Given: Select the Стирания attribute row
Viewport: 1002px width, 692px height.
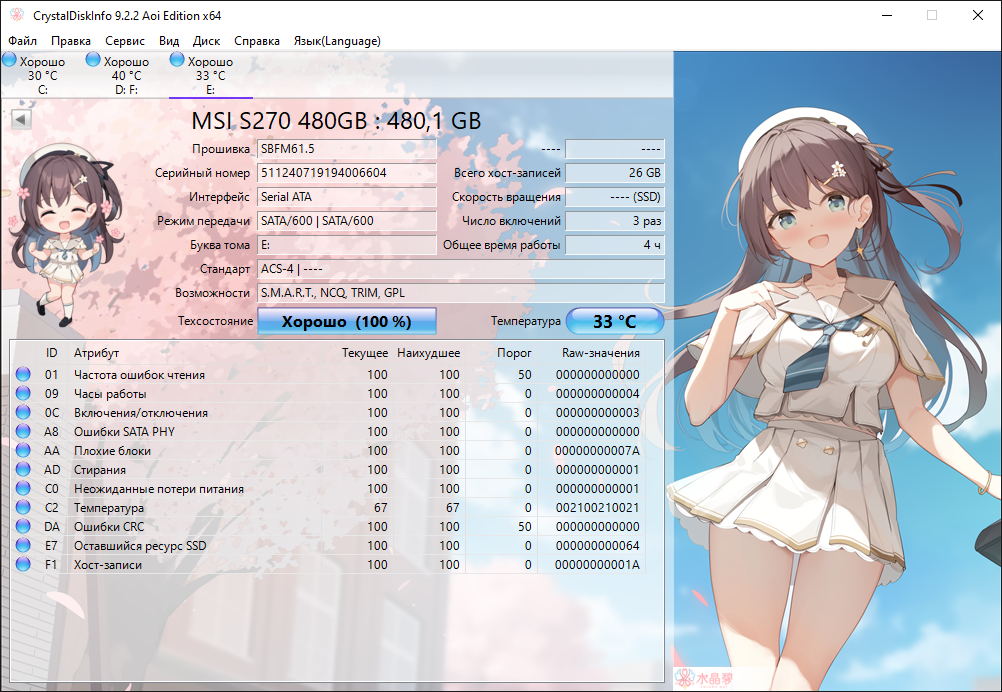Looking at the screenshot, I should click(x=328, y=470).
